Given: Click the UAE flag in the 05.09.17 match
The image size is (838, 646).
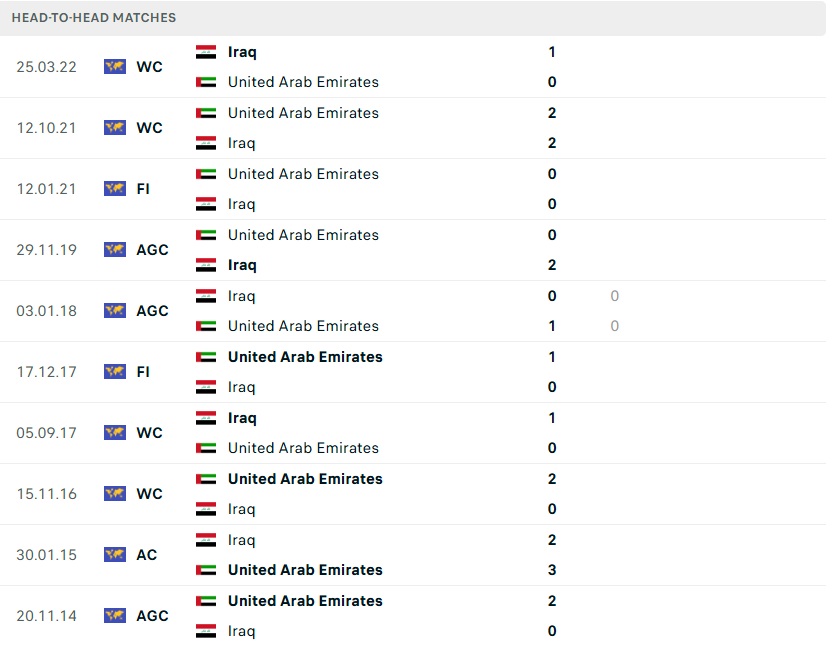Looking at the screenshot, I should coord(206,448).
